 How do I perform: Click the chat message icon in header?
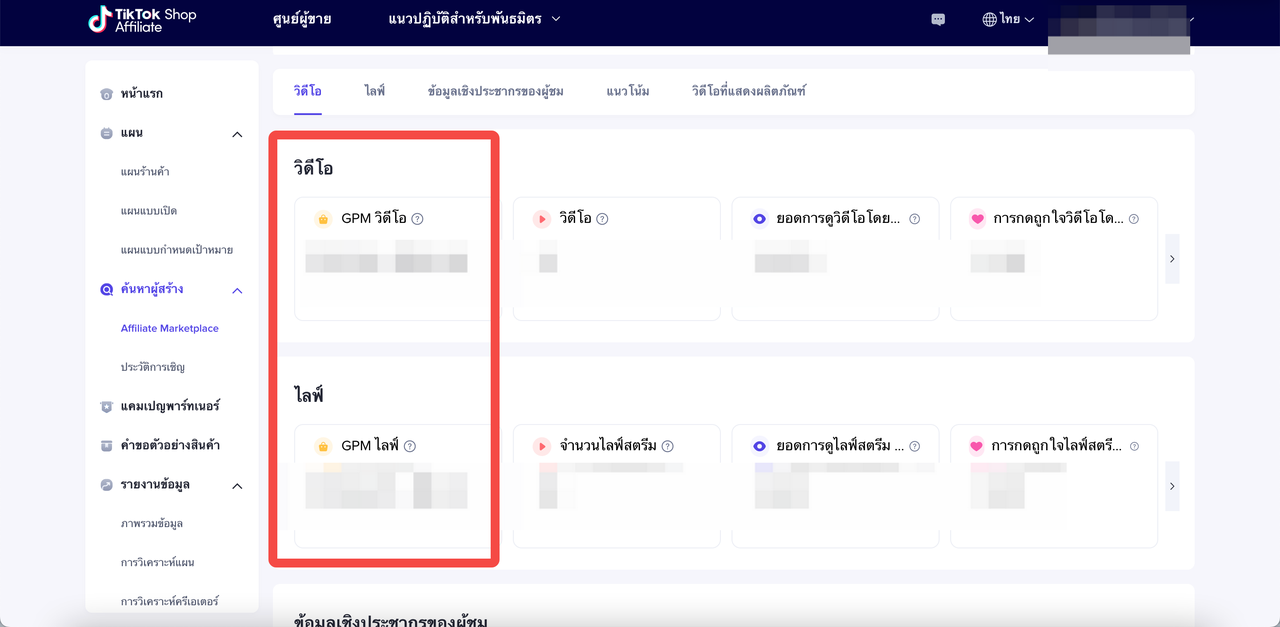(938, 19)
